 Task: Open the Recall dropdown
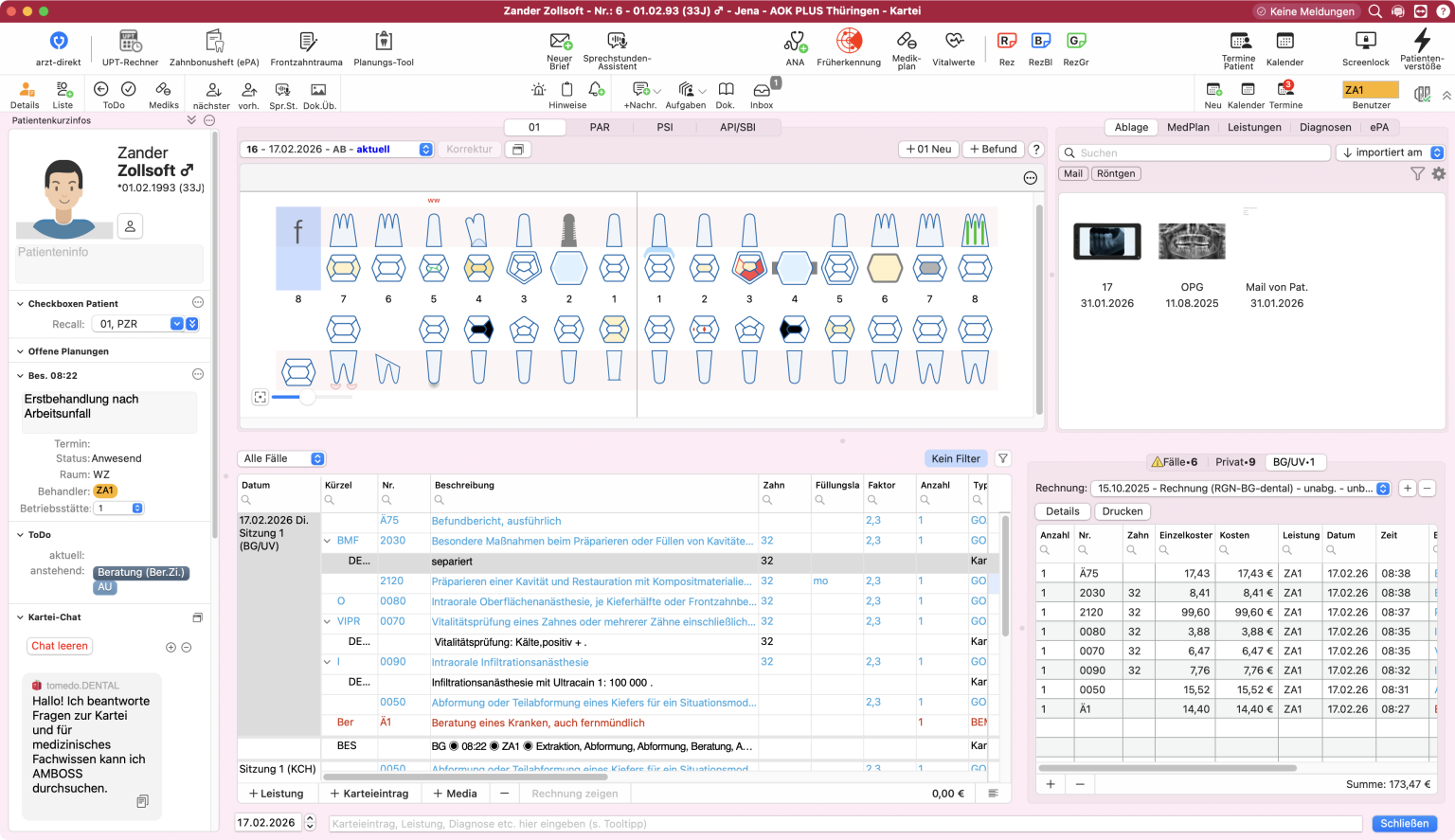[176, 324]
